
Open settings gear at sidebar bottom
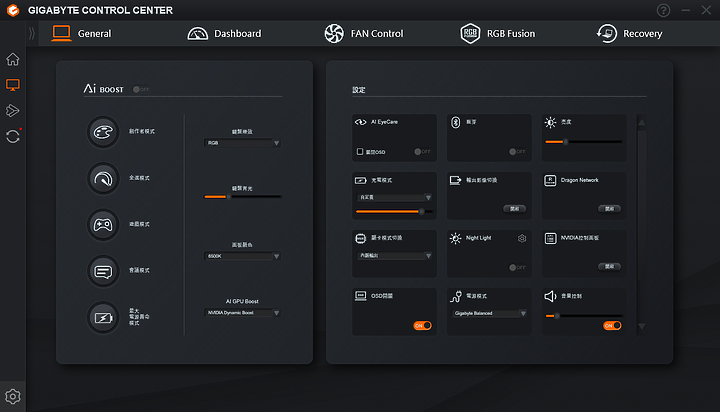click(x=13, y=396)
